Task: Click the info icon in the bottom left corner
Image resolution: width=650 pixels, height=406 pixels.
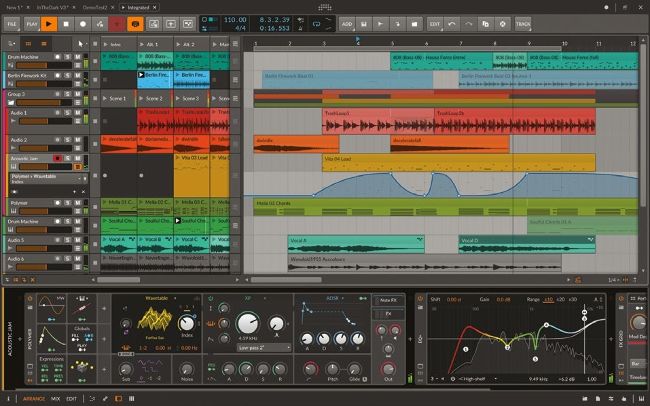Action: coord(8,399)
